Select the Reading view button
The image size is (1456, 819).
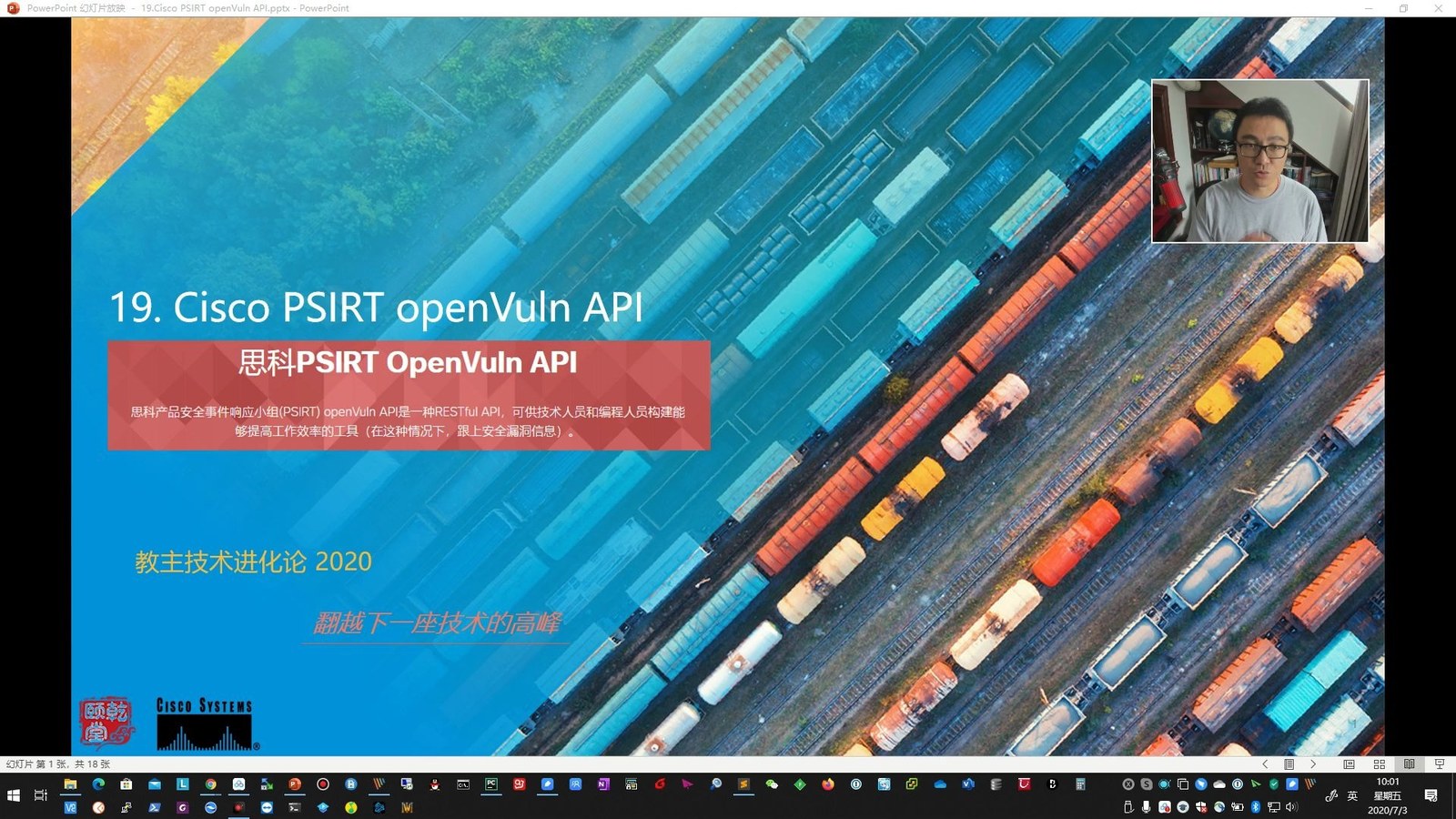[x=1410, y=764]
